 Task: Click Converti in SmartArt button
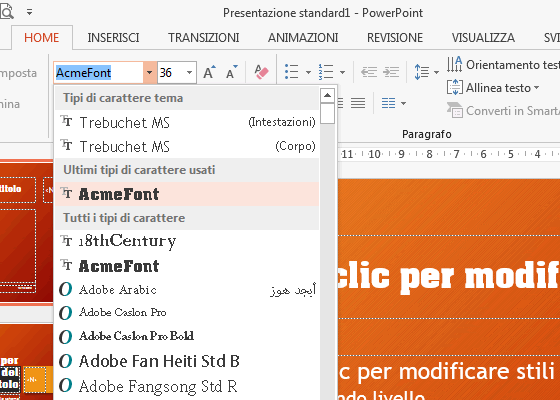point(503,110)
